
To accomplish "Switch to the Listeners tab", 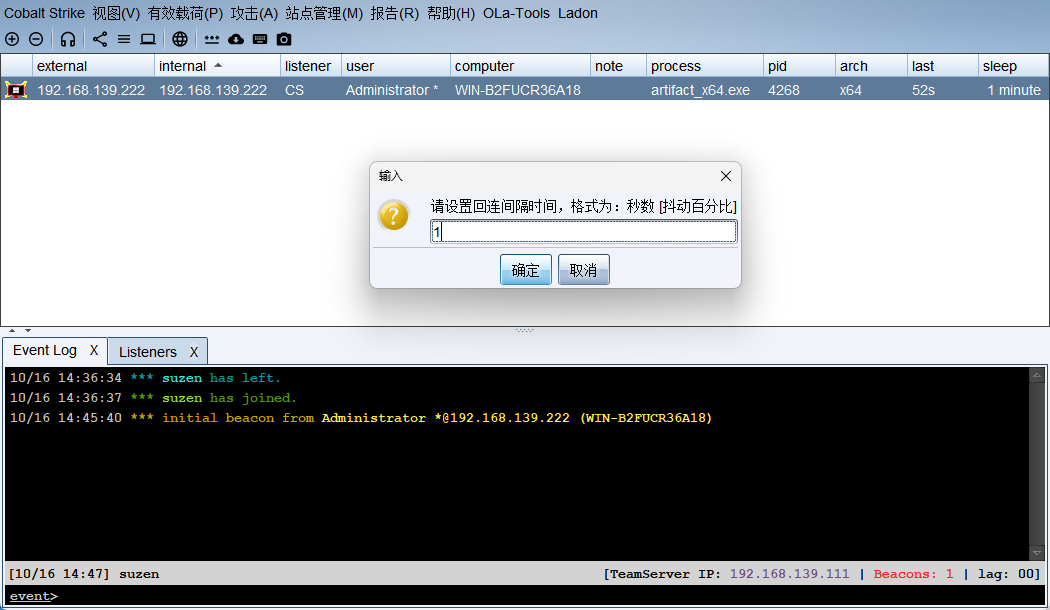I will tap(147, 352).
